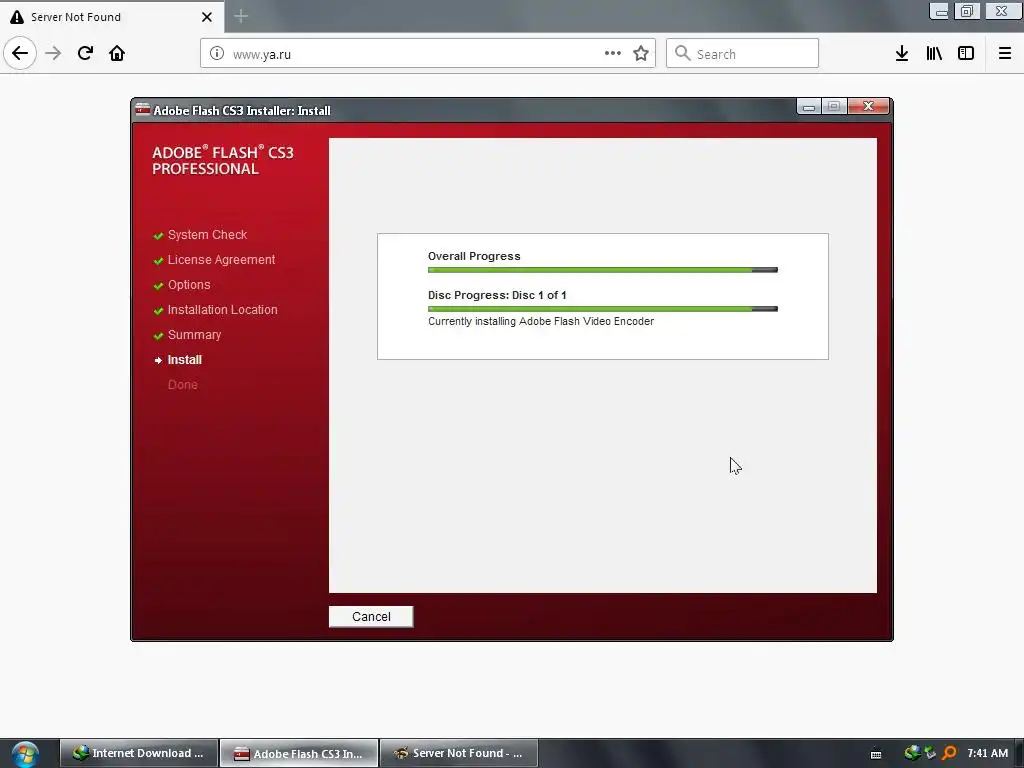Open the browser Downloads arrow icon

902,53
